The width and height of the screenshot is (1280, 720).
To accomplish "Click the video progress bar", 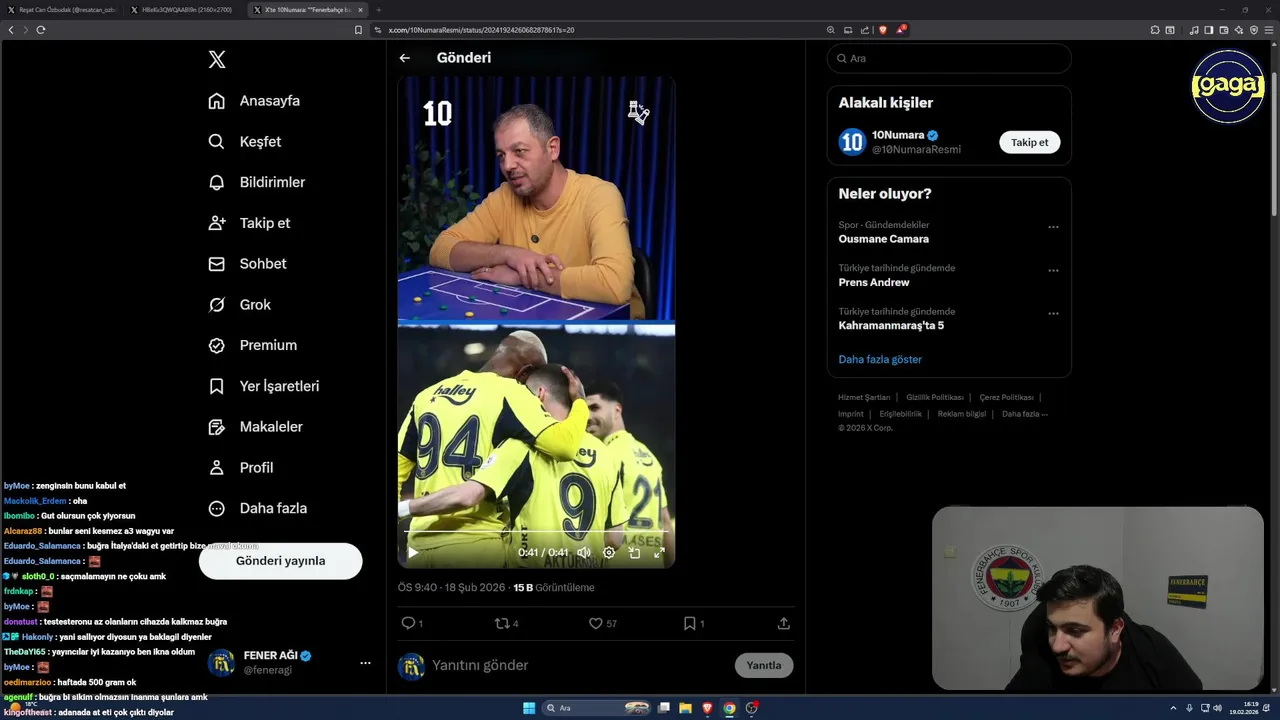I will click(536, 532).
